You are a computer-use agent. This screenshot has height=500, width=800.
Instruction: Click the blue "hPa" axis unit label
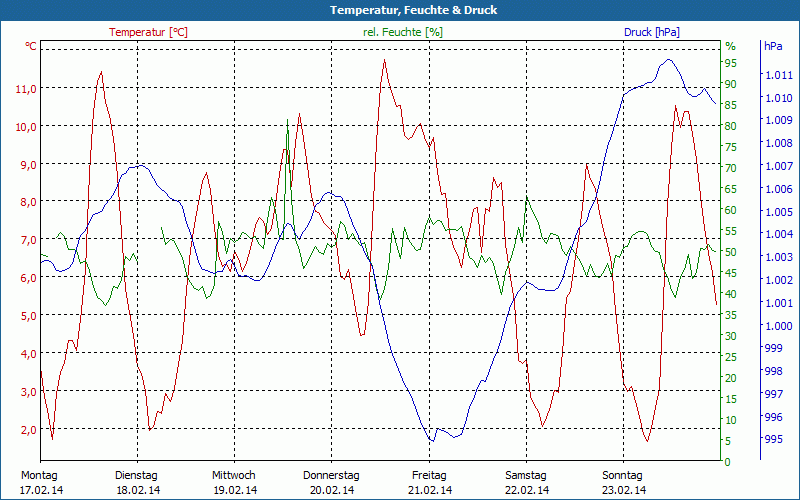(774, 47)
